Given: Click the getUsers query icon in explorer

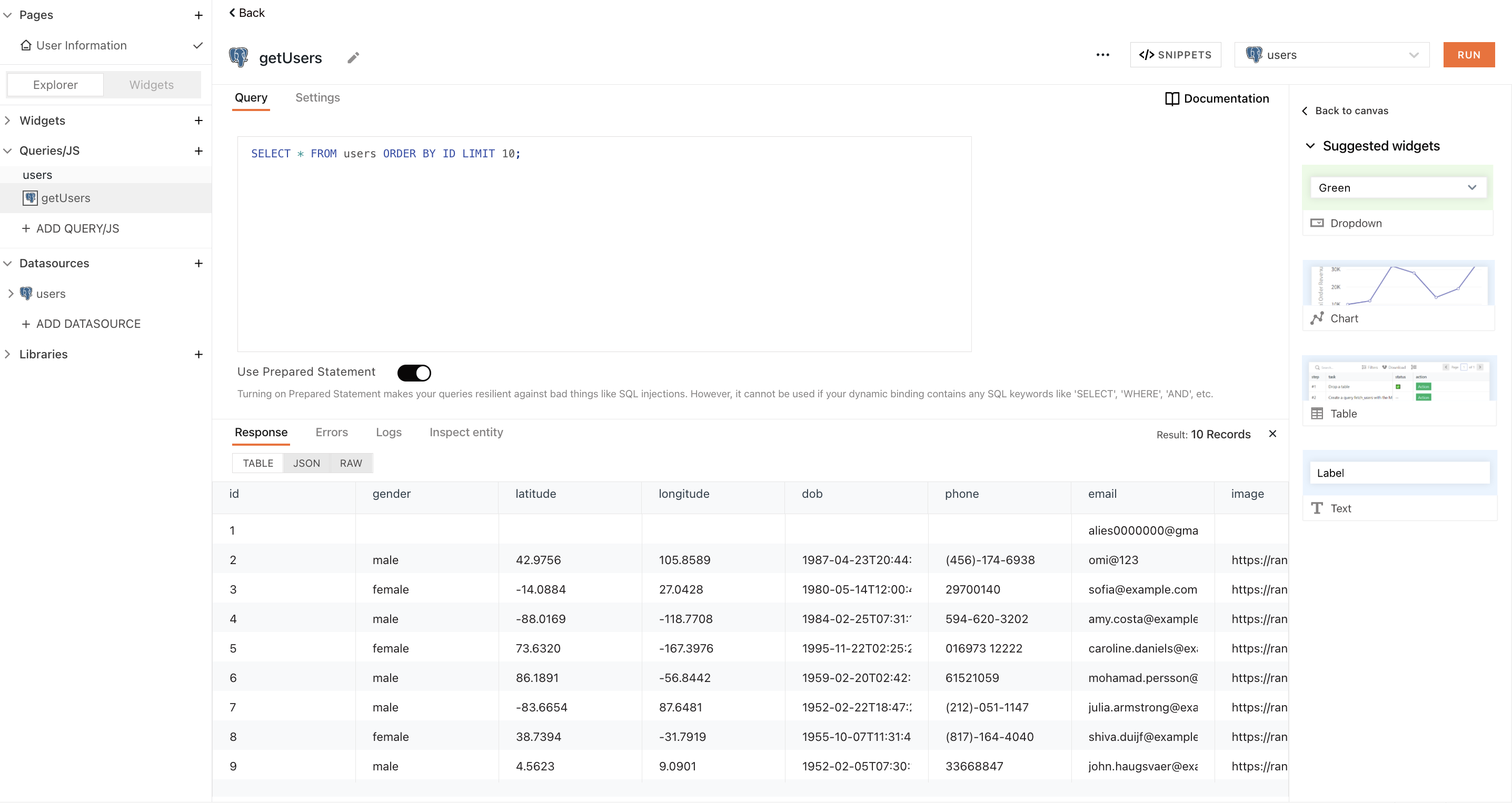Looking at the screenshot, I should 30,198.
